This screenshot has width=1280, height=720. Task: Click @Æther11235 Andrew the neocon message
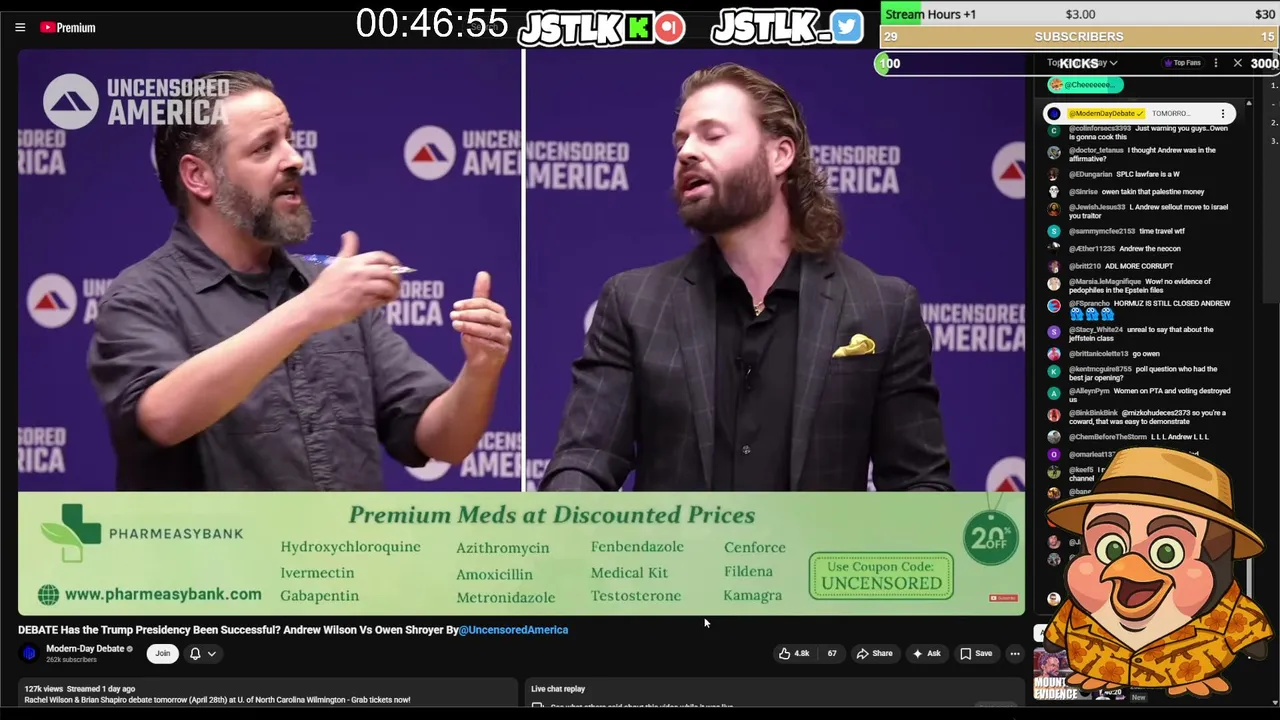point(1140,249)
